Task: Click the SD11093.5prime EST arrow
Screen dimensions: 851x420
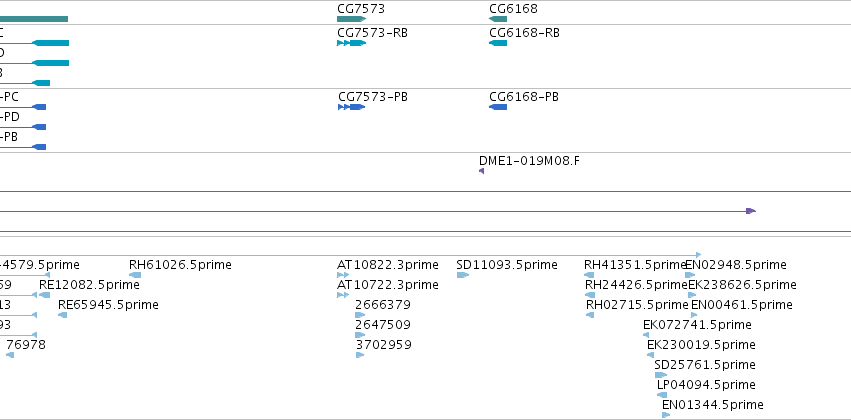Action: pyautogui.click(x=462, y=275)
